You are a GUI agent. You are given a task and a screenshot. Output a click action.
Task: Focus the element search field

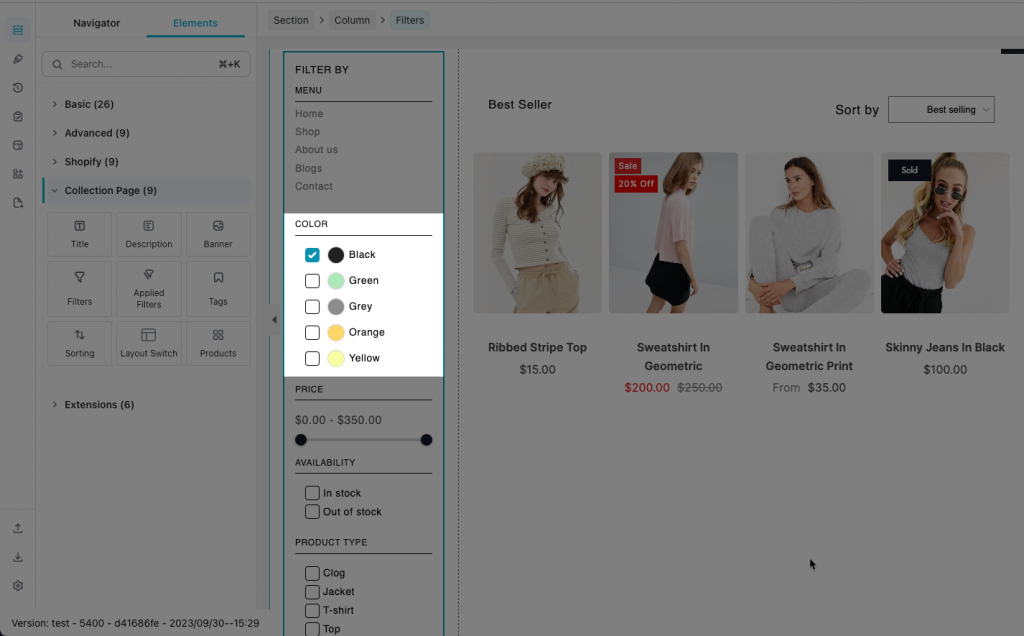[146, 64]
